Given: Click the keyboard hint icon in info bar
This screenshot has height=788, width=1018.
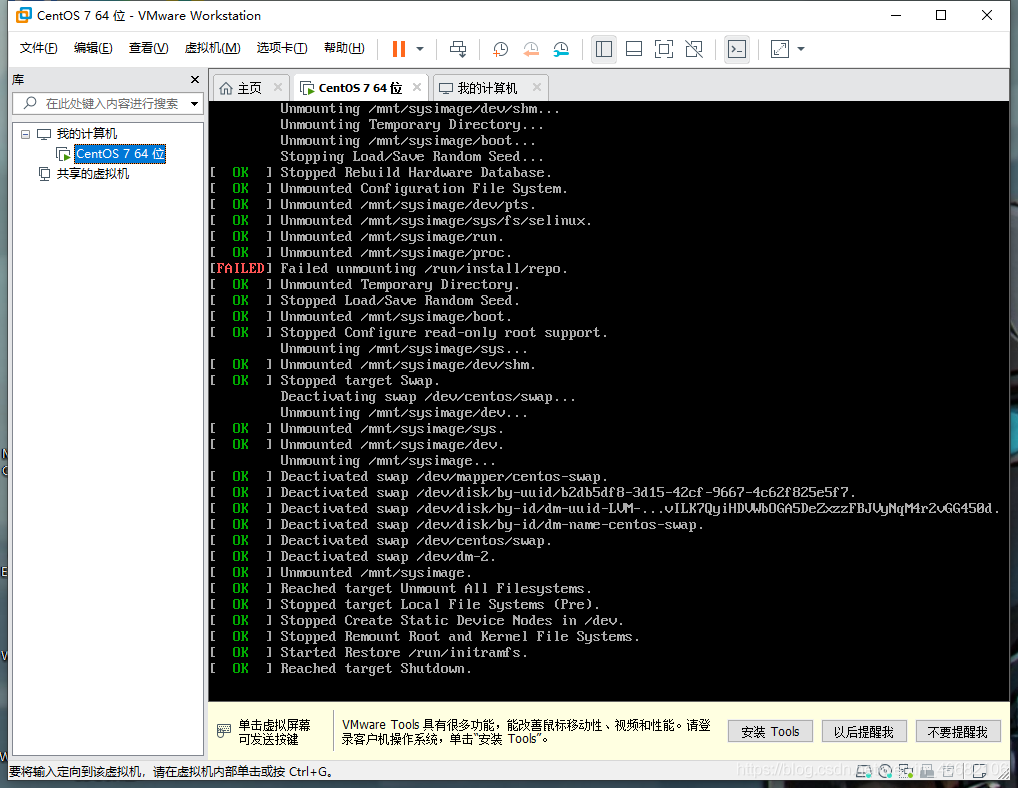Looking at the screenshot, I should (x=223, y=731).
